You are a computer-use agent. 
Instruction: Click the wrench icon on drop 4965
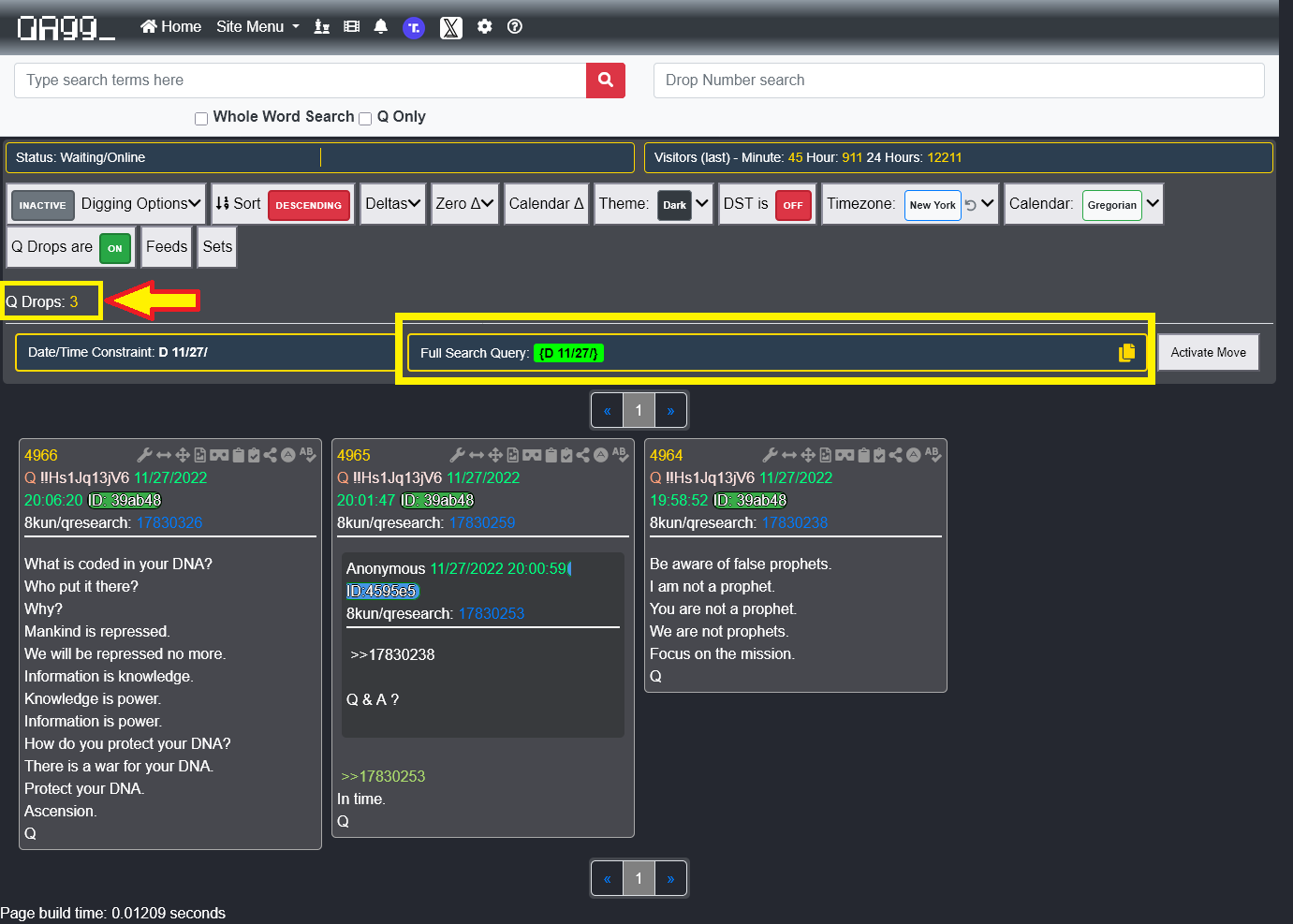[457, 455]
